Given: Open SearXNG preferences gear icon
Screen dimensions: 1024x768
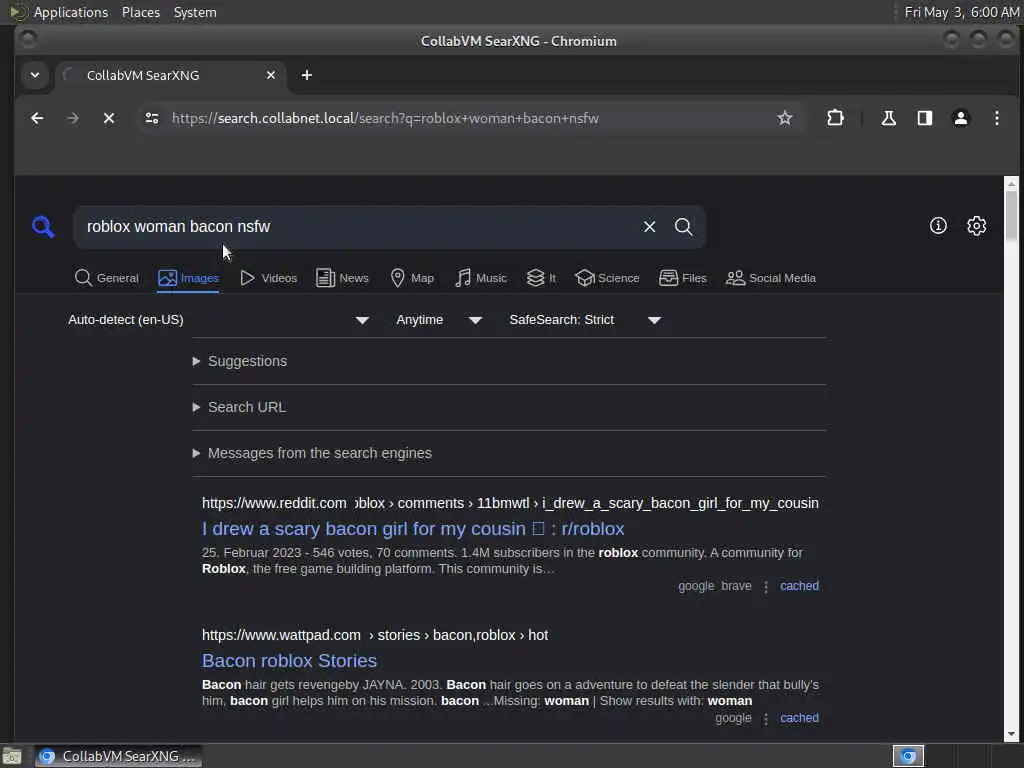Looking at the screenshot, I should (x=976, y=226).
